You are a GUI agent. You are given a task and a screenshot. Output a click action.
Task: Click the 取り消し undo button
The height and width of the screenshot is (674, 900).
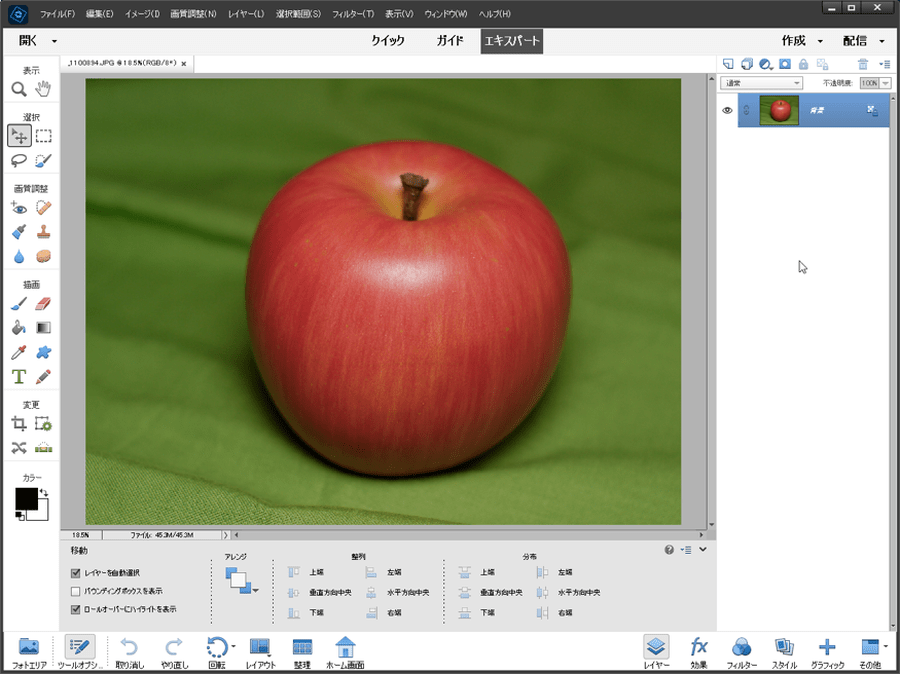coord(129,651)
